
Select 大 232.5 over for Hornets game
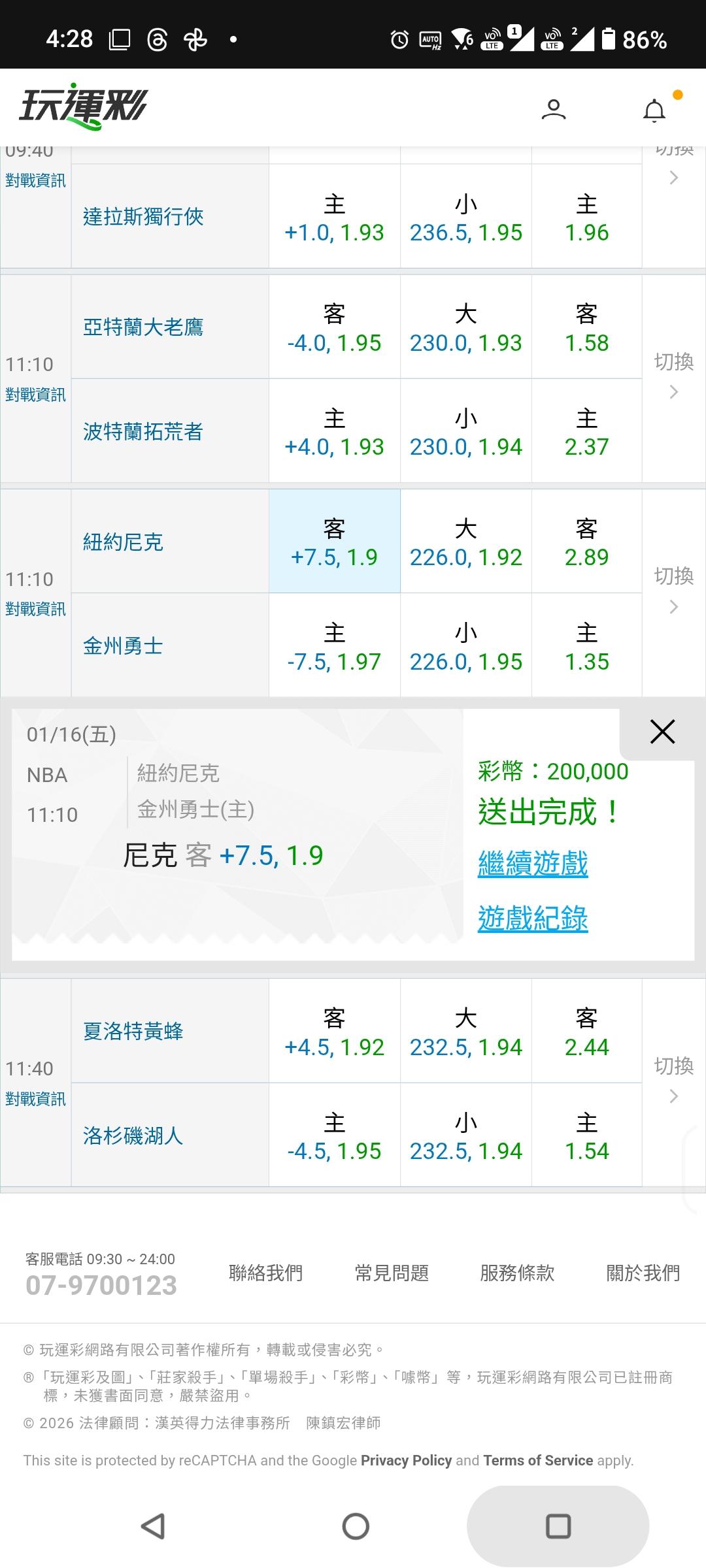click(x=465, y=1032)
